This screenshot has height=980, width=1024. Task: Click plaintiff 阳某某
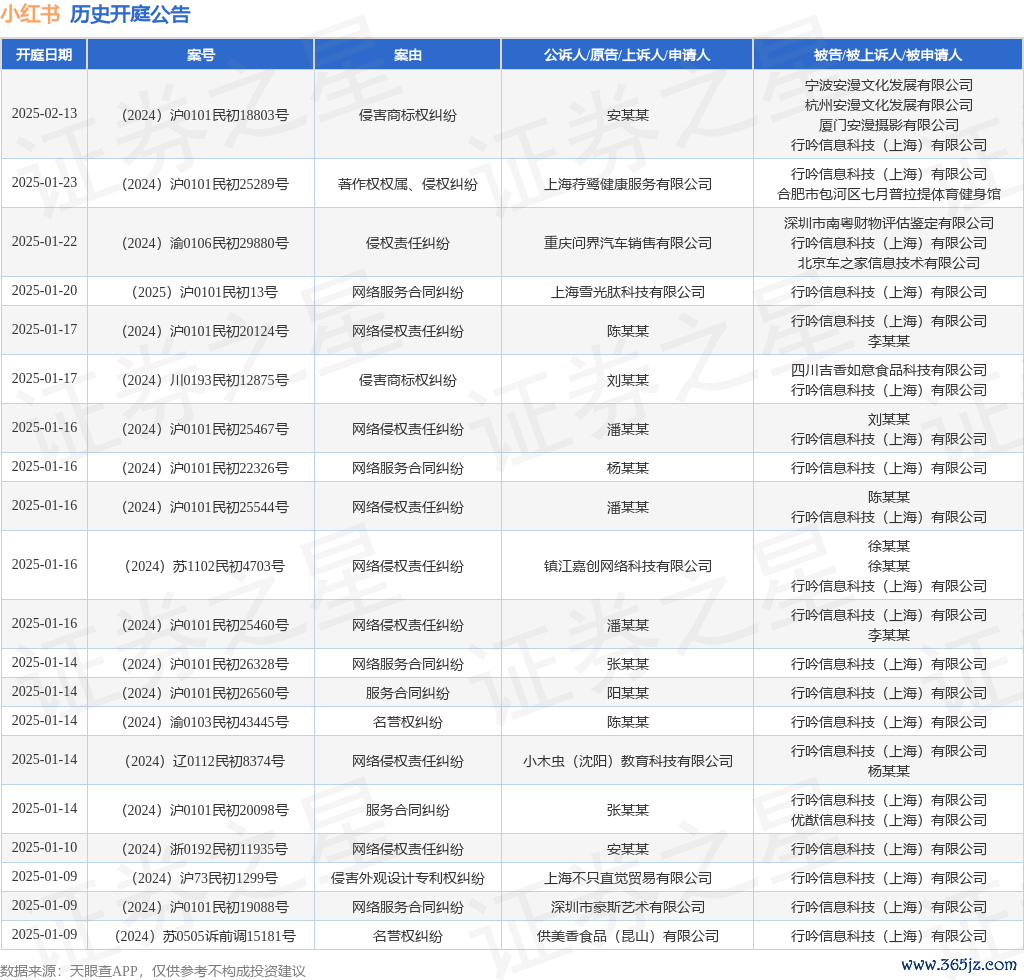coord(628,693)
